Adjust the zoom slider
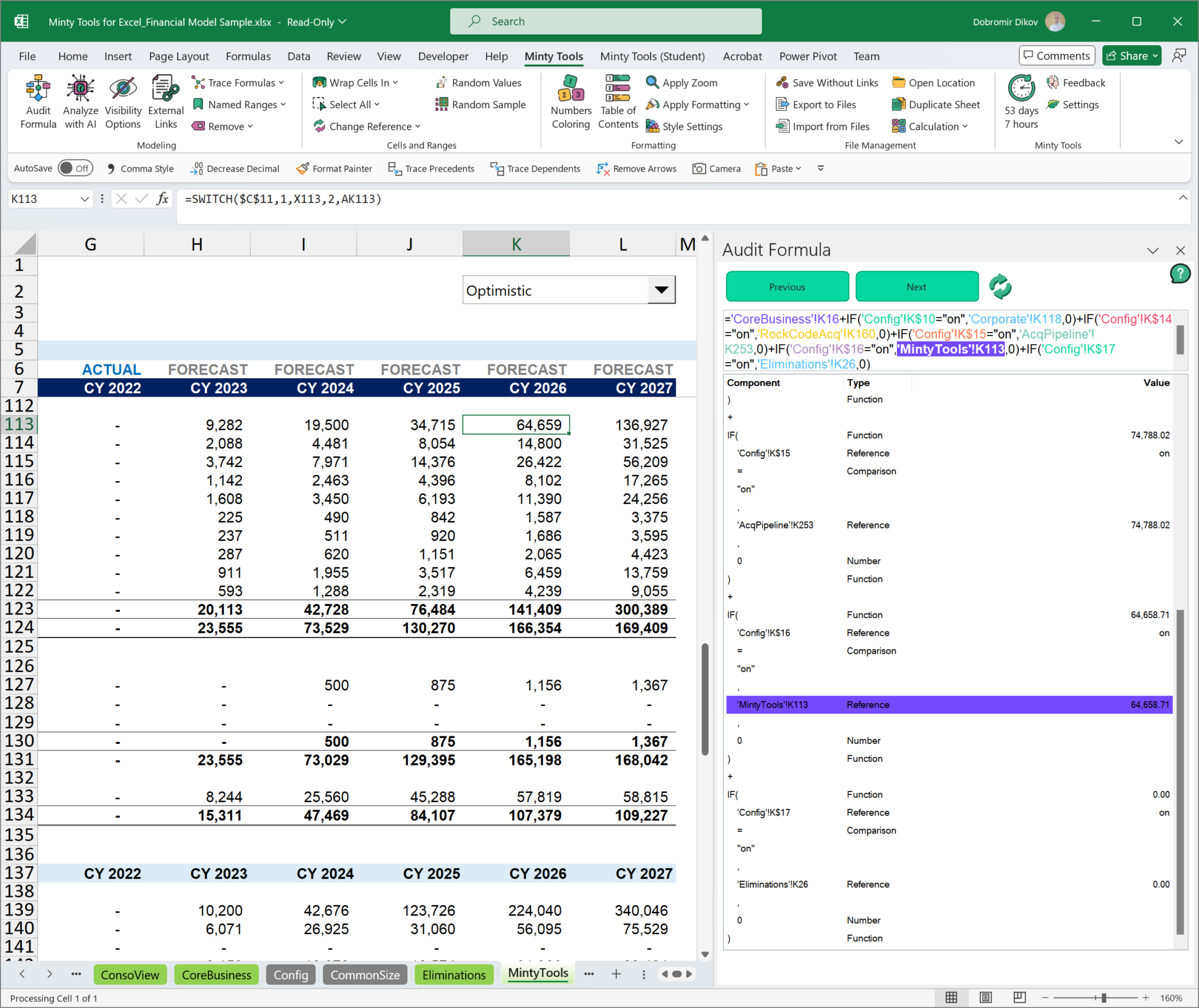Screen dimensions: 1199x1008 tap(1103, 997)
